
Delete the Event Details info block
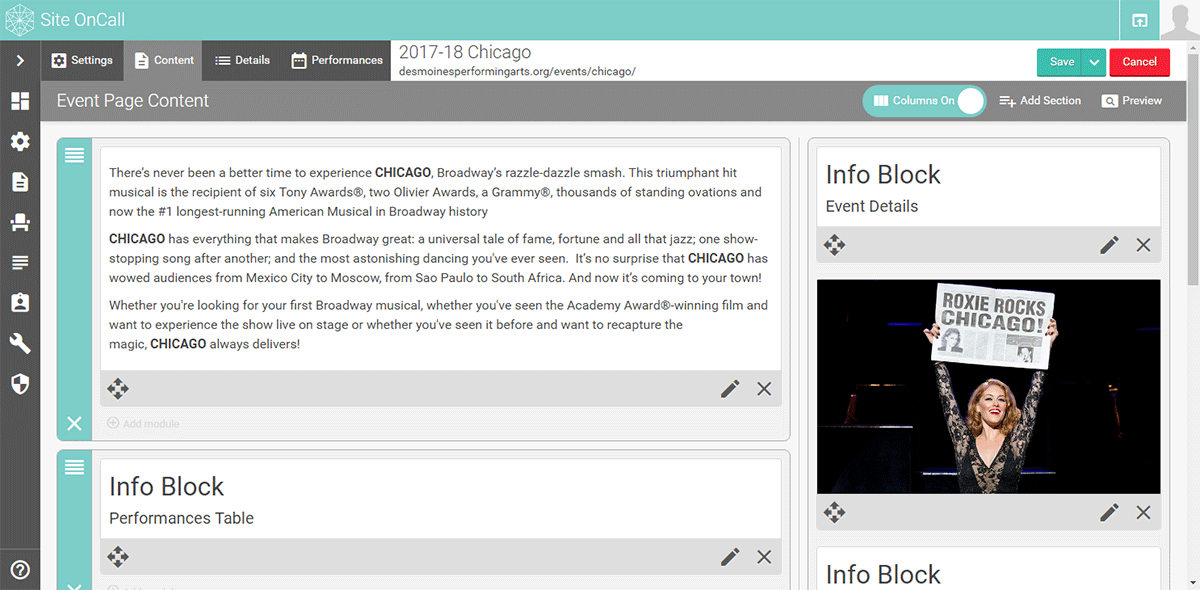pyautogui.click(x=1143, y=245)
